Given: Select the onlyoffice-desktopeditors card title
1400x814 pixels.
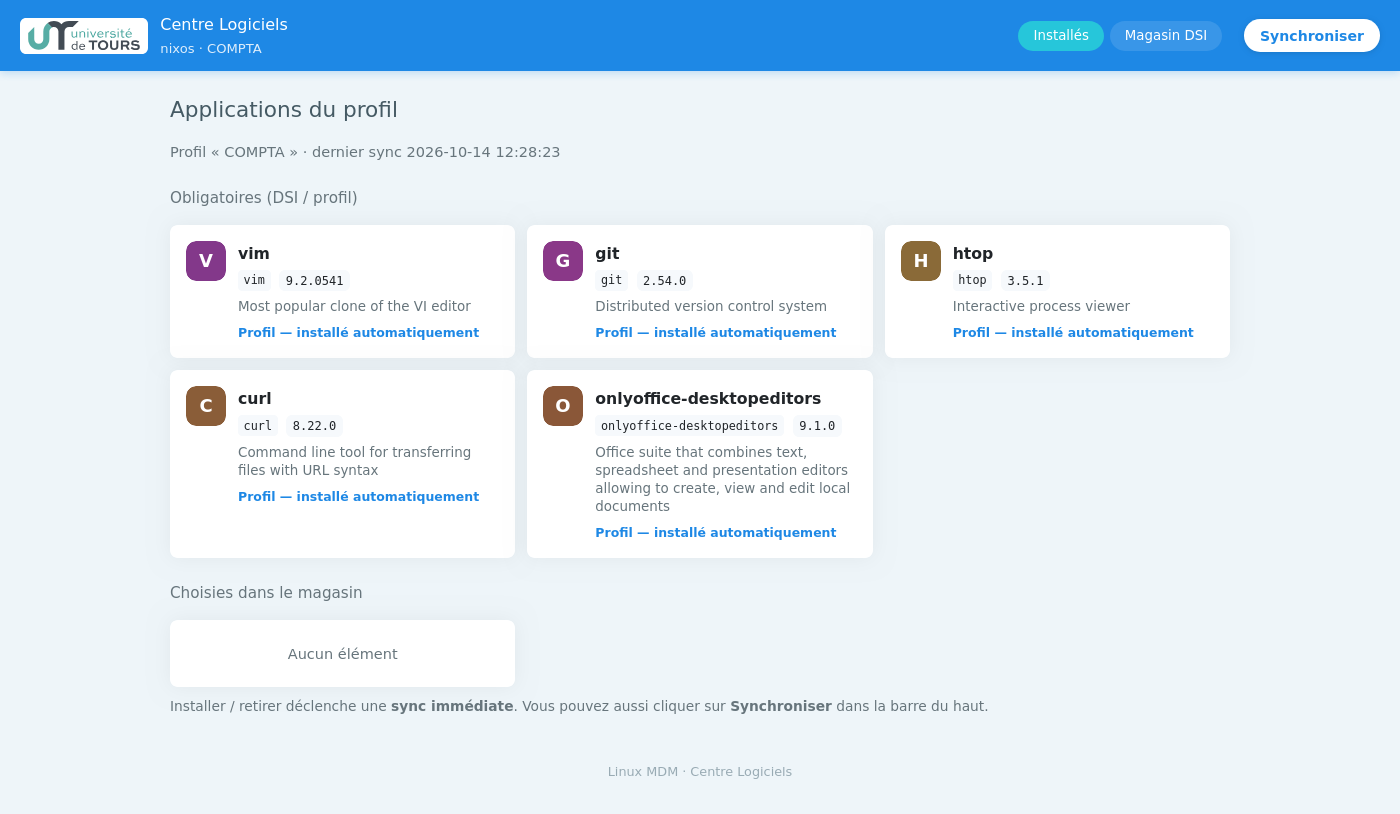Looking at the screenshot, I should 708,399.
